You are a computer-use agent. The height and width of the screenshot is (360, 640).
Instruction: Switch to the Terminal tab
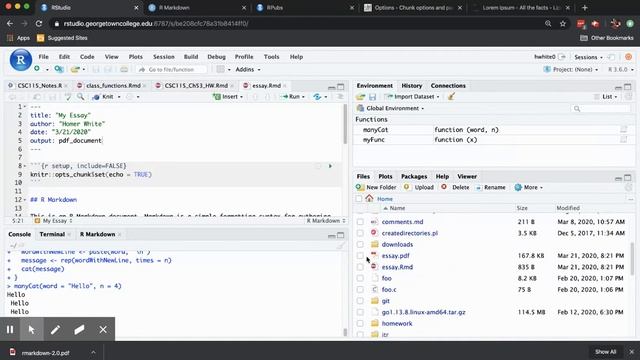coord(52,234)
